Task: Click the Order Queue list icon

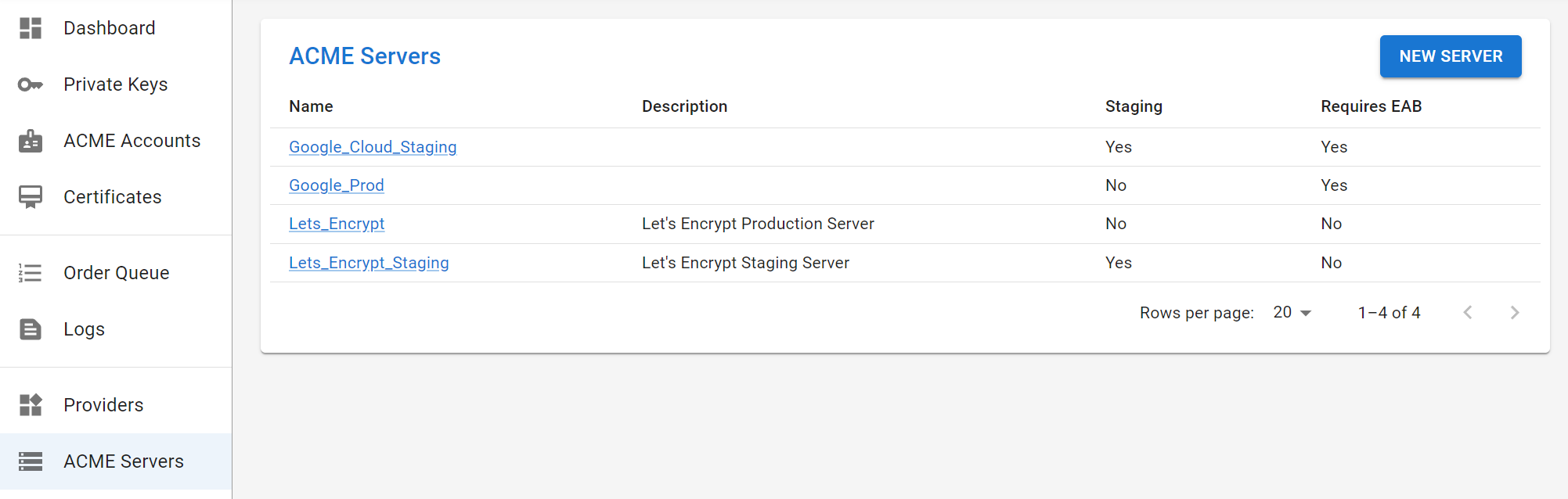Action: (31, 273)
